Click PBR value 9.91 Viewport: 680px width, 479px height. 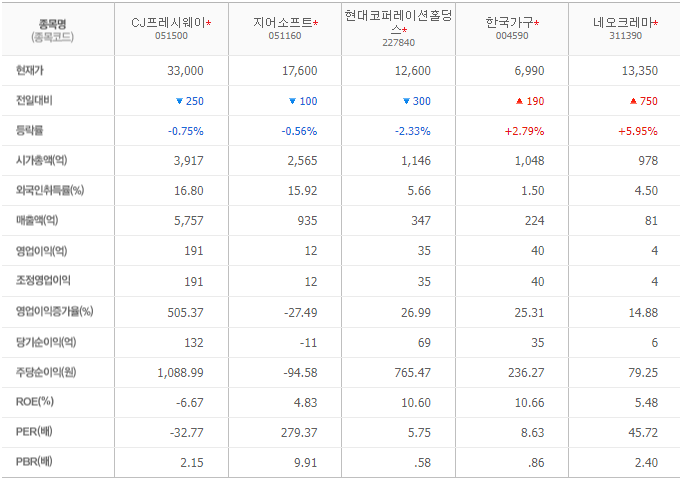[306, 463]
